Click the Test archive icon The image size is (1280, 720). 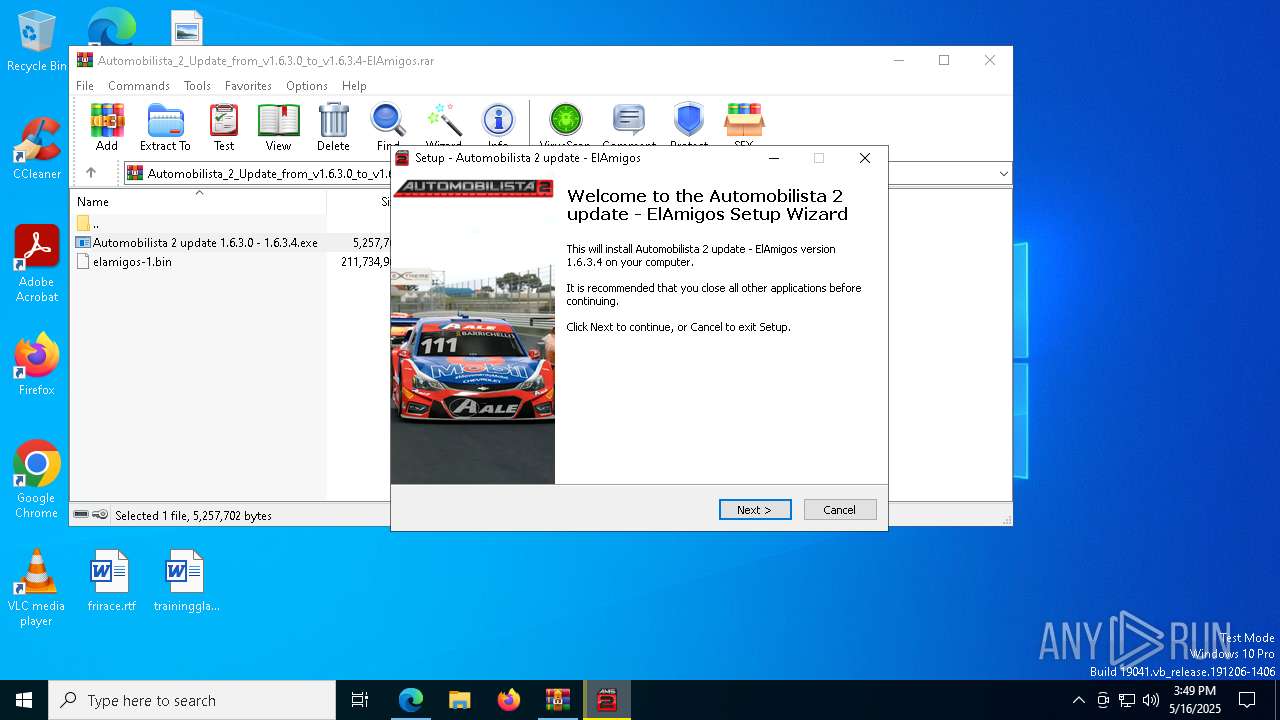point(224,127)
